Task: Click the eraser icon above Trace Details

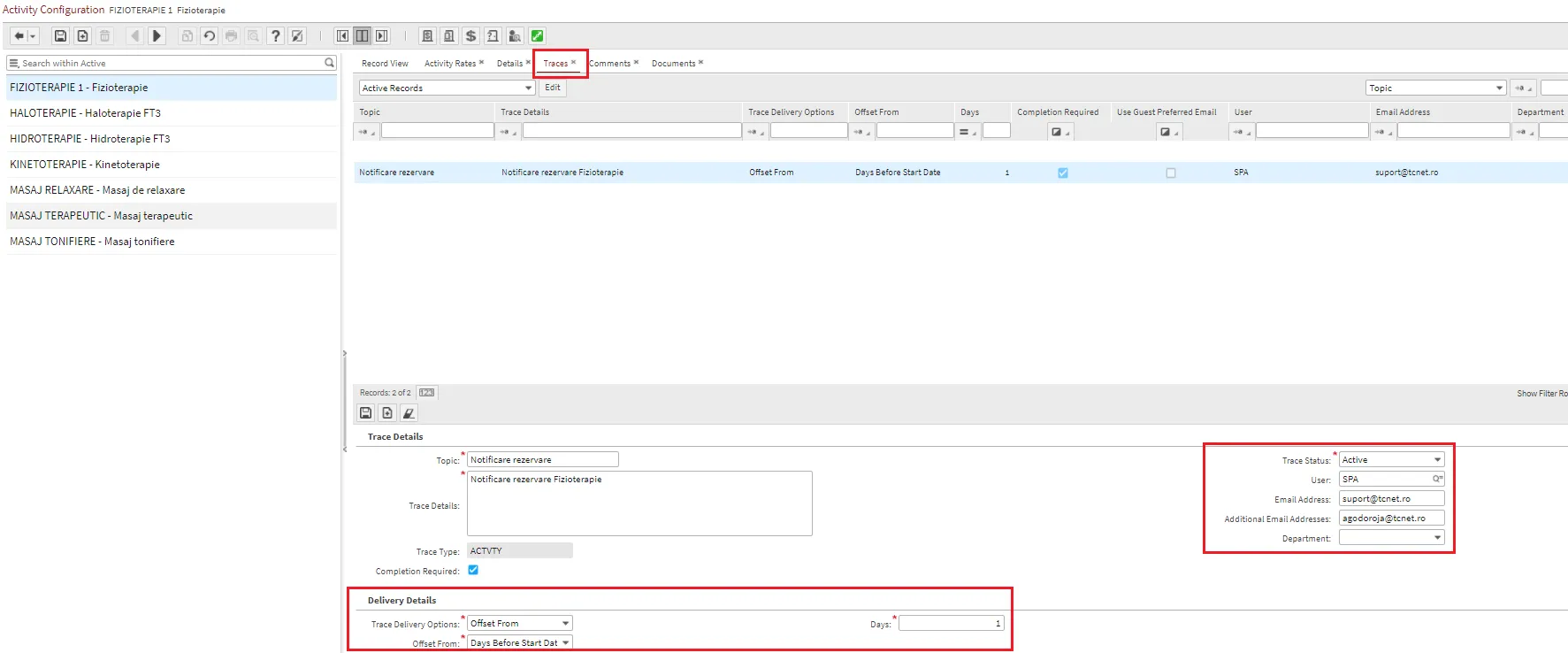Action: point(409,413)
